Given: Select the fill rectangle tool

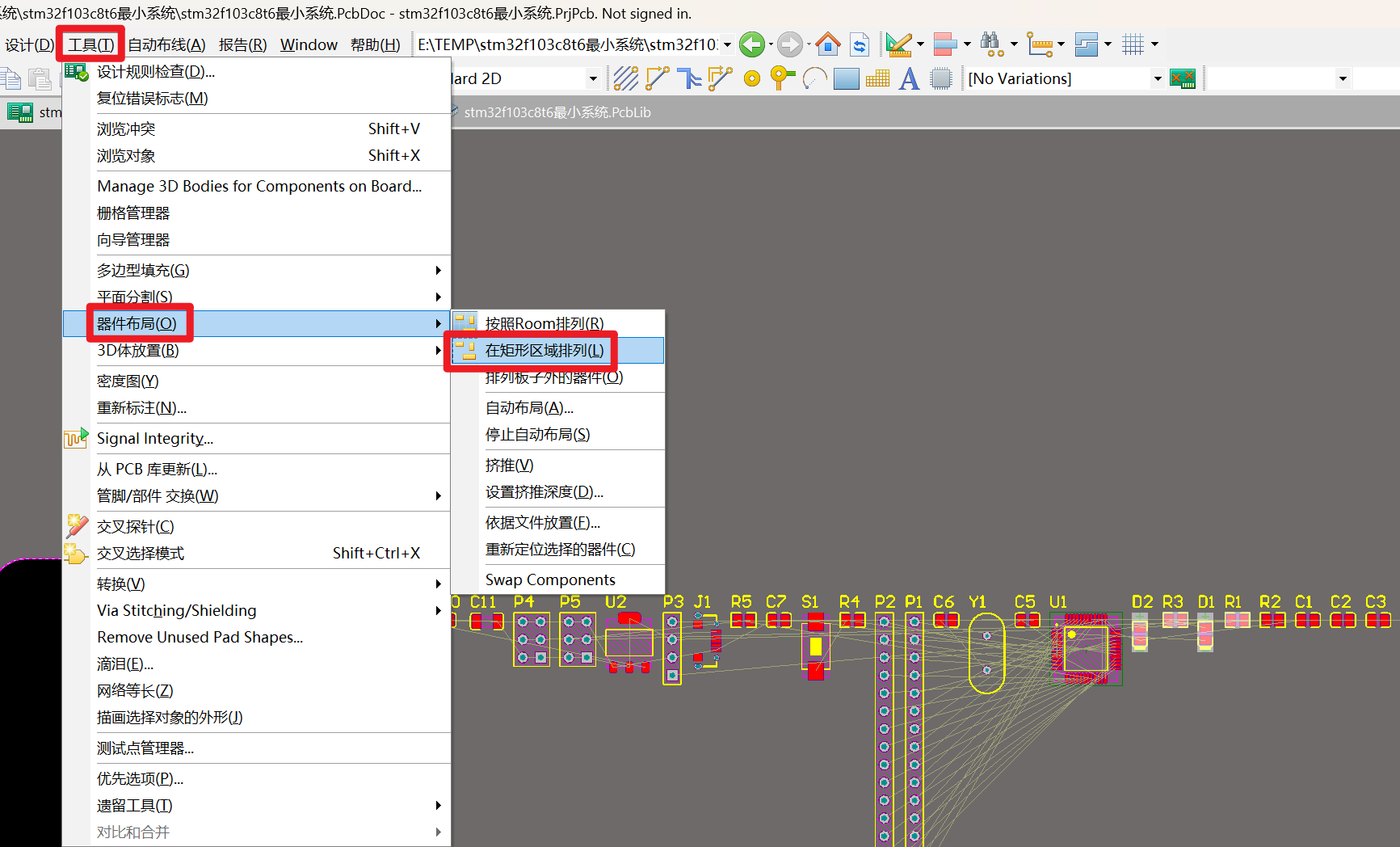Looking at the screenshot, I should 847,78.
